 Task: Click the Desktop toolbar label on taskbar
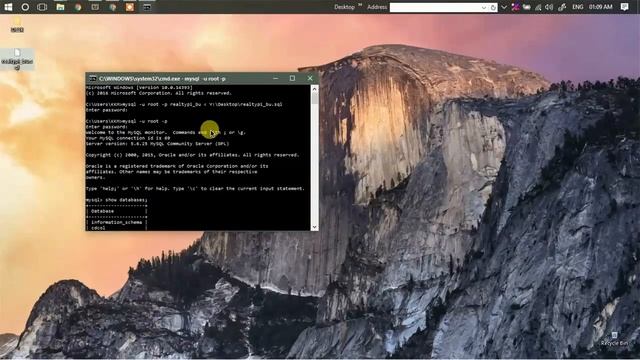point(344,7)
